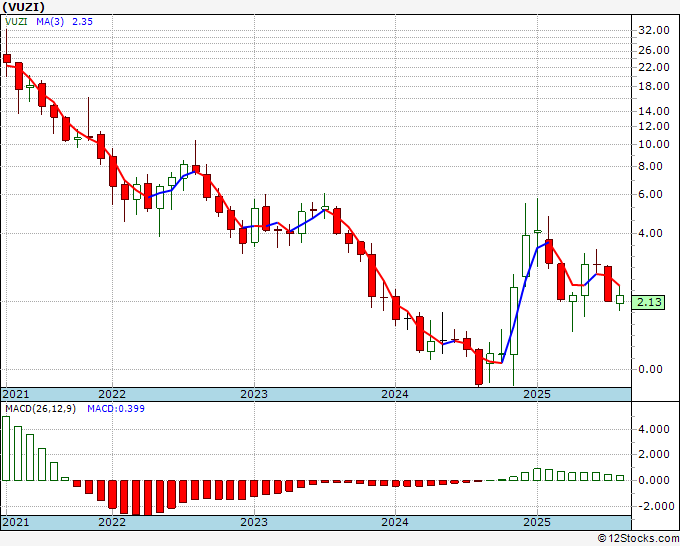Click the MA(3) indicator label
The image size is (680, 546).
click(x=50, y=22)
